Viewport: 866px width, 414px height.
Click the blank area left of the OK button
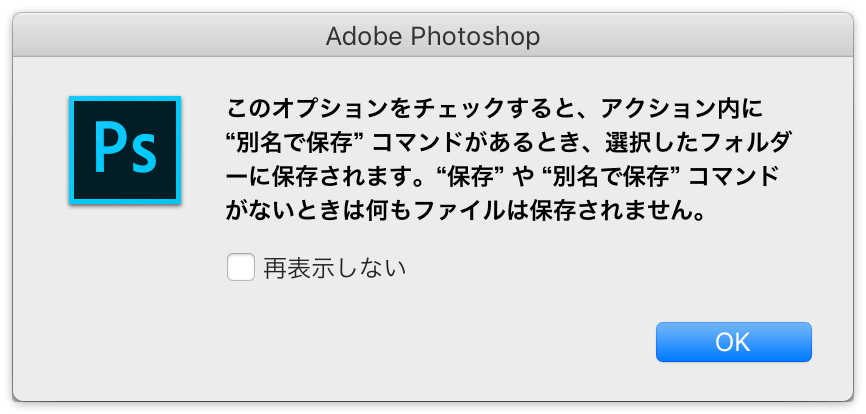tap(442, 342)
